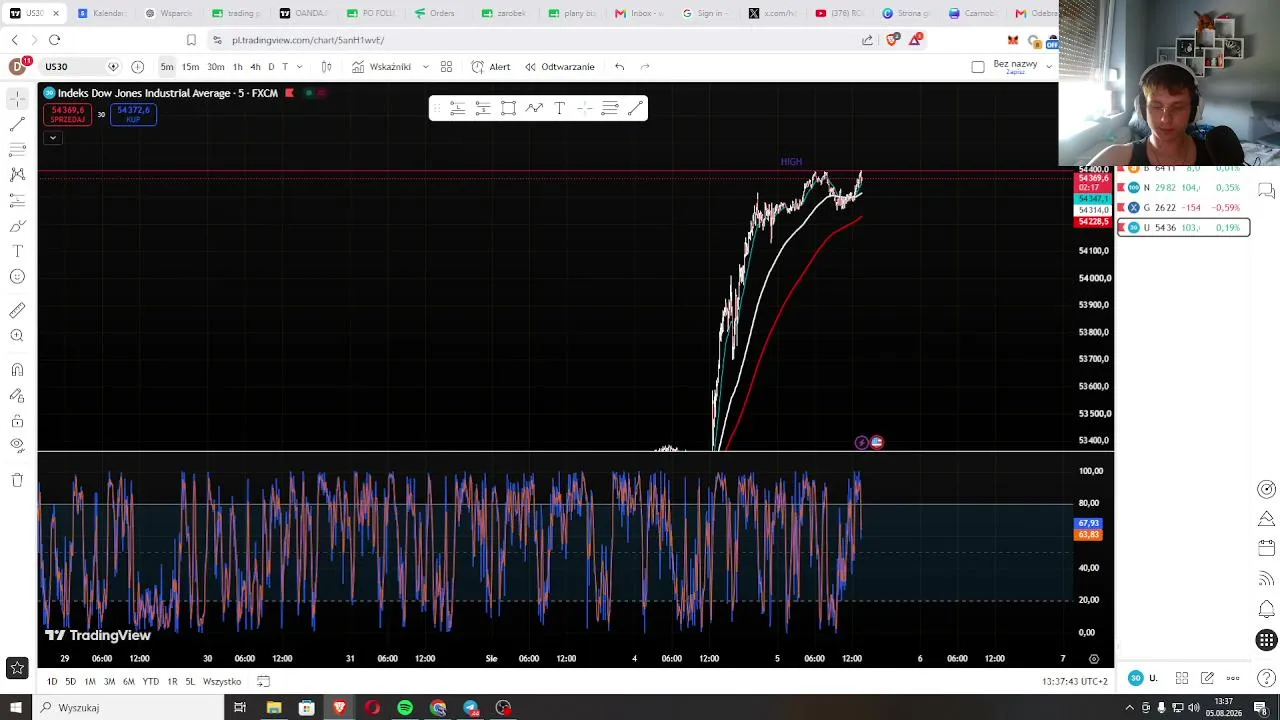Click the short position tool in floating toolbar

pos(483,108)
